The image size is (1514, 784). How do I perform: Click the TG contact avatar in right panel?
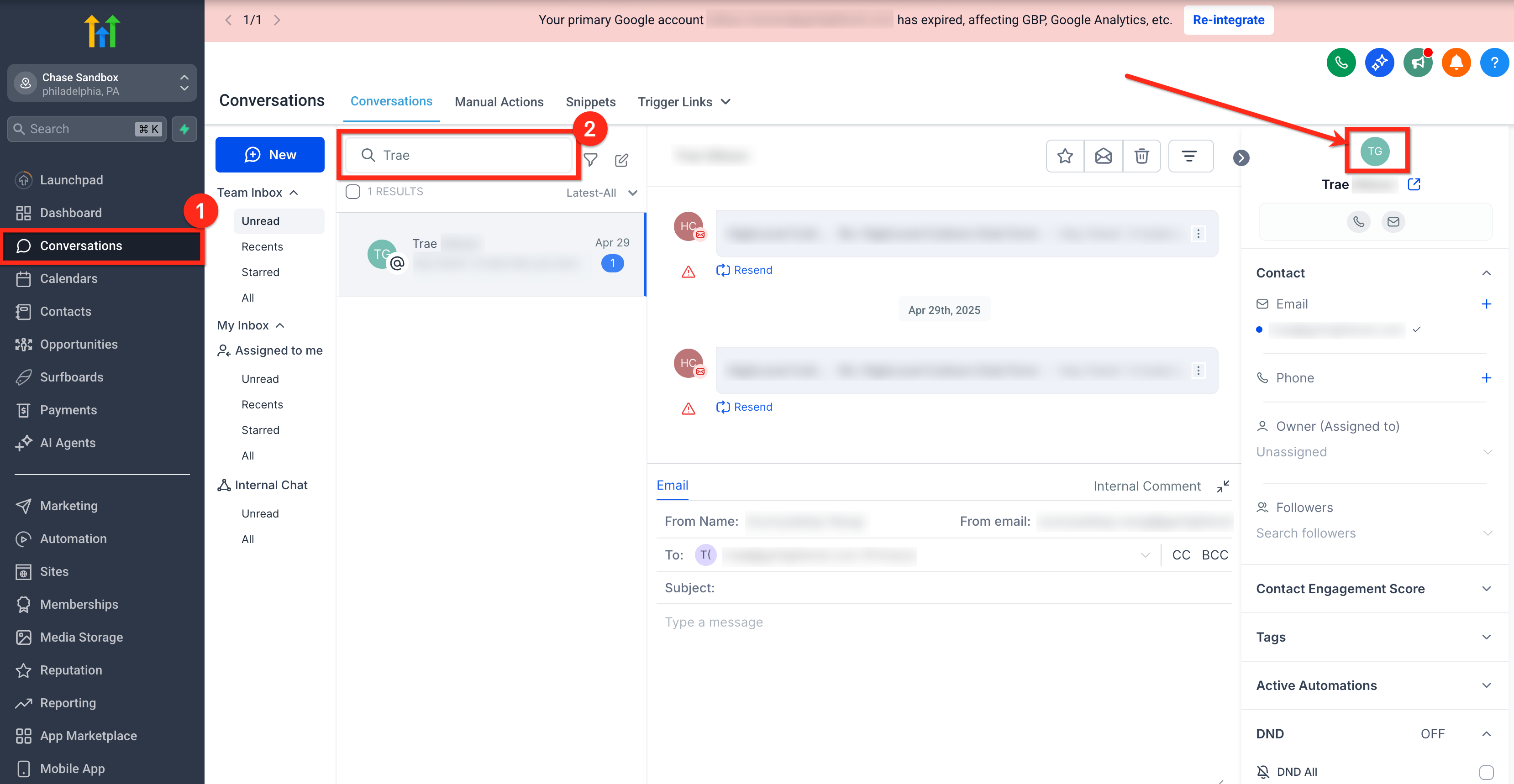(x=1374, y=152)
